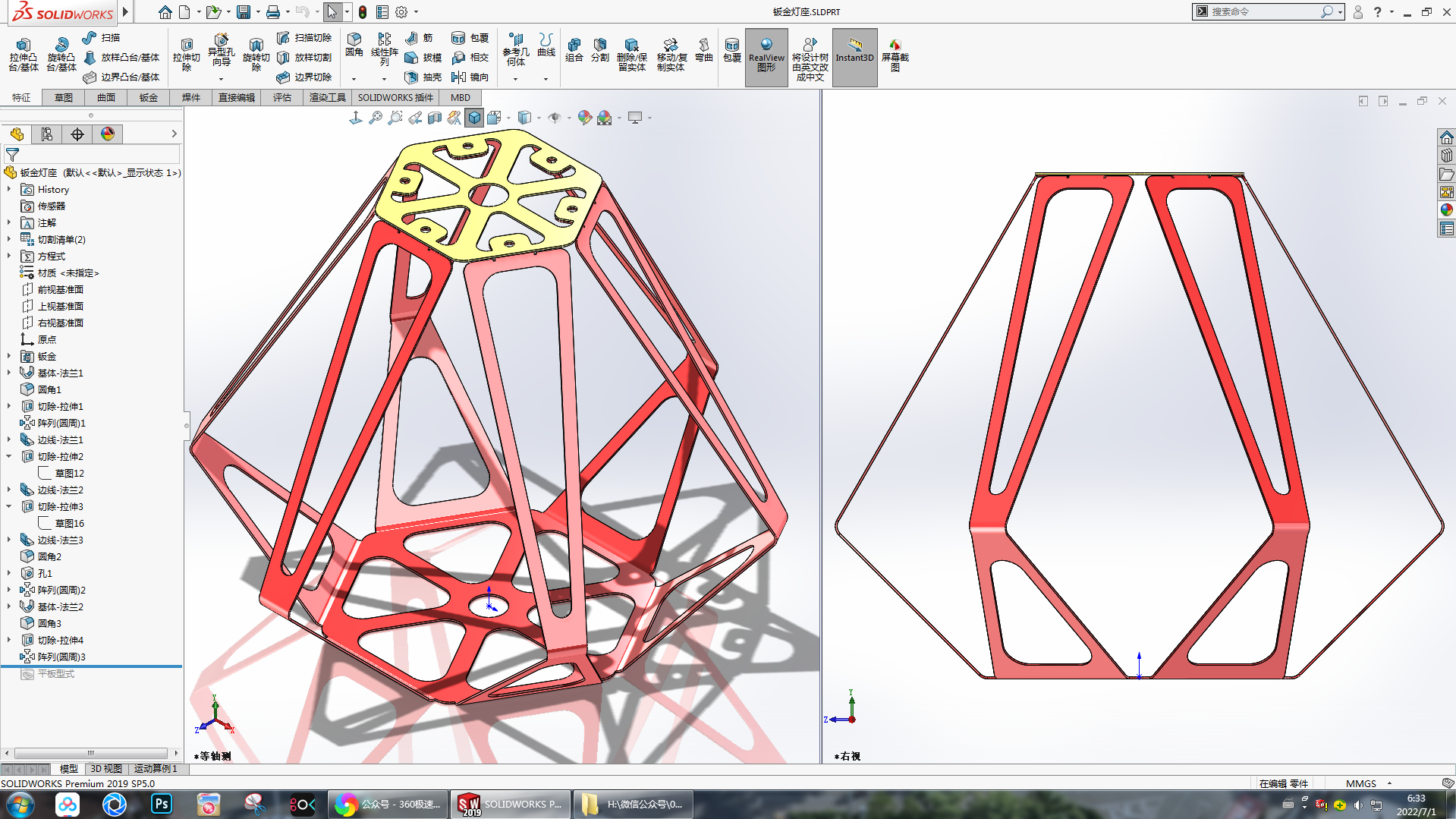Toggle the 3D drawing view cube button

coord(474,118)
